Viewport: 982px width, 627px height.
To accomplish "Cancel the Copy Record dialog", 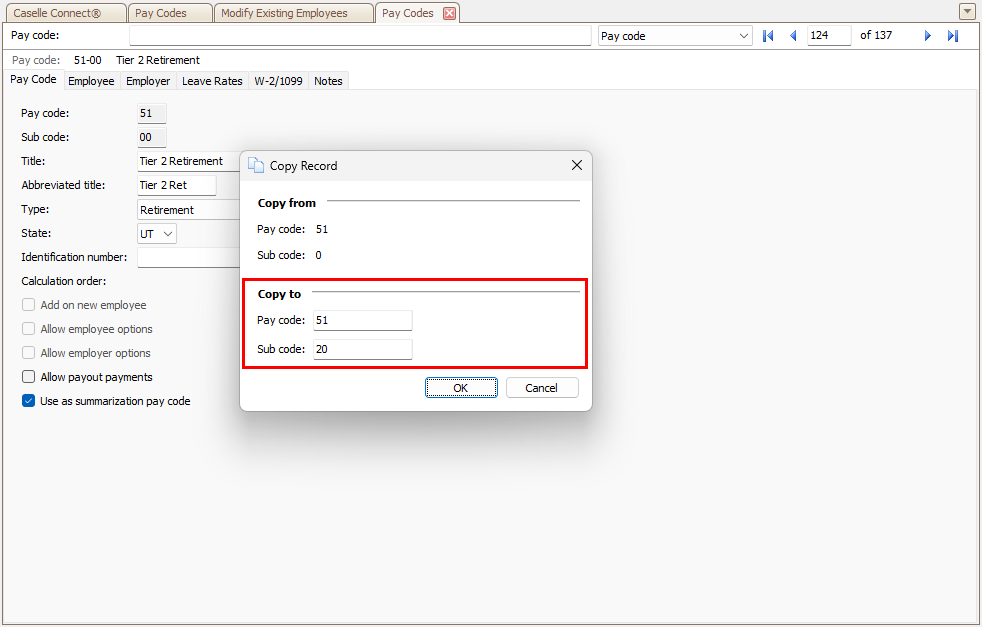I will coord(541,388).
